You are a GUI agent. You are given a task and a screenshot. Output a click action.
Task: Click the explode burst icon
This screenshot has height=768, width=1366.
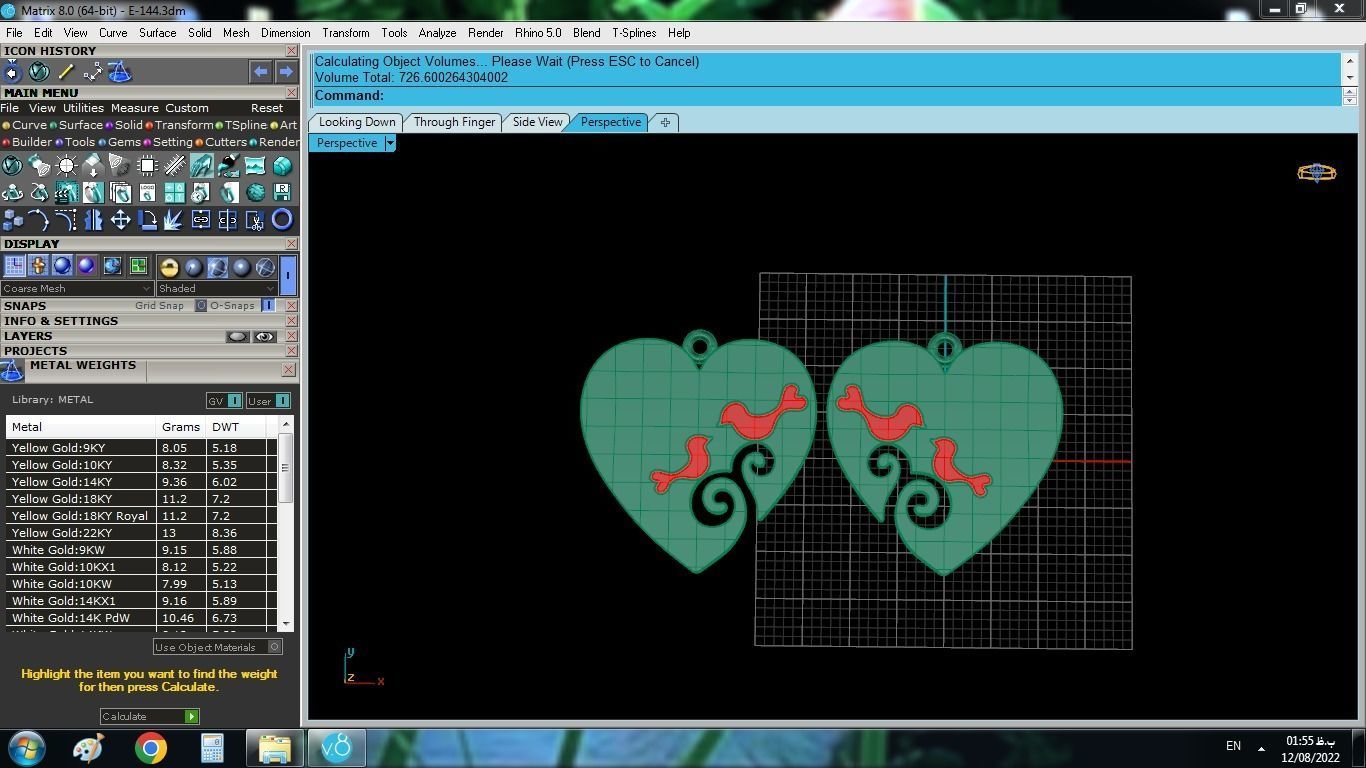[174, 220]
